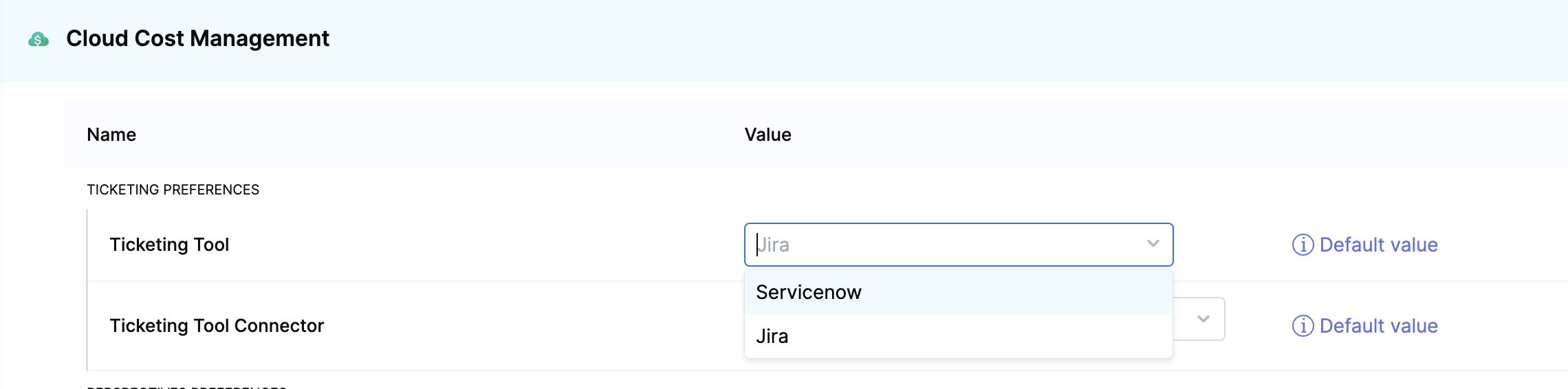The height and width of the screenshot is (389, 1568).
Task: Click the info icon in Ticketing Tool row
Action: (1303, 245)
